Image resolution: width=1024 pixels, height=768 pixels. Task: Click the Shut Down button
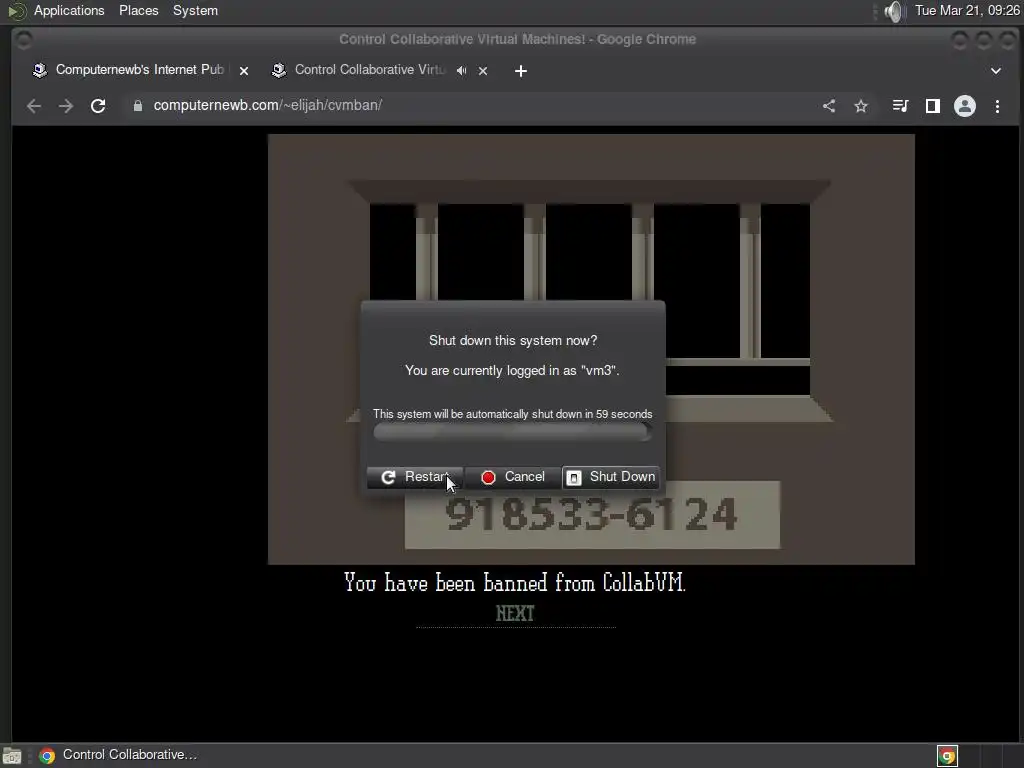(611, 477)
